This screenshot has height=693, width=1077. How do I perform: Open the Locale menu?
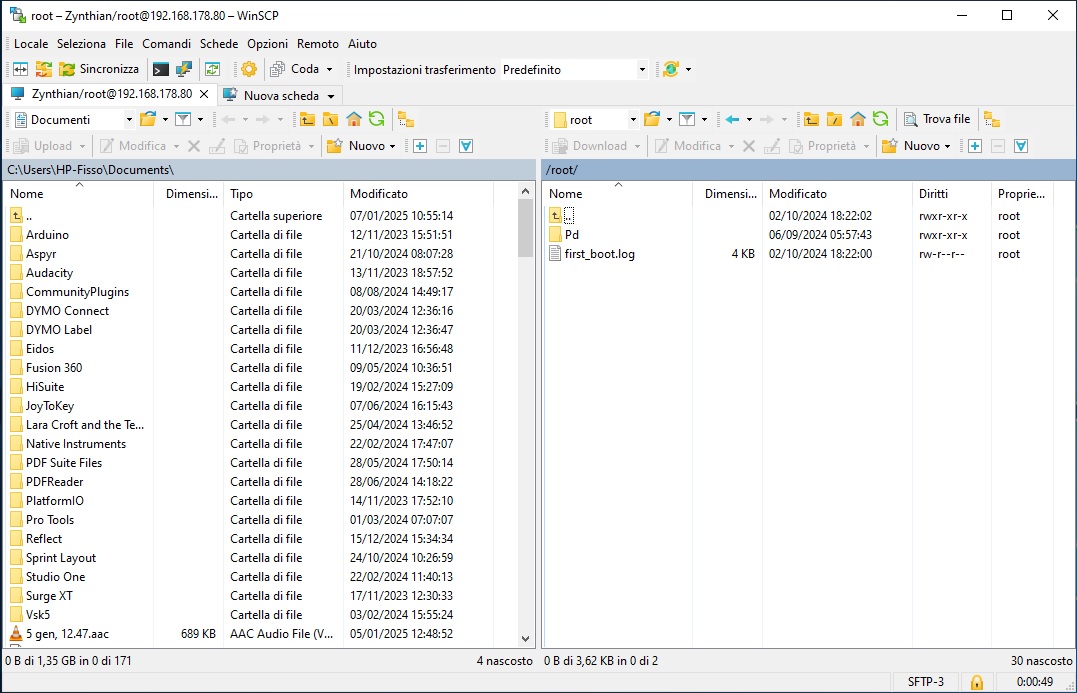pos(31,44)
